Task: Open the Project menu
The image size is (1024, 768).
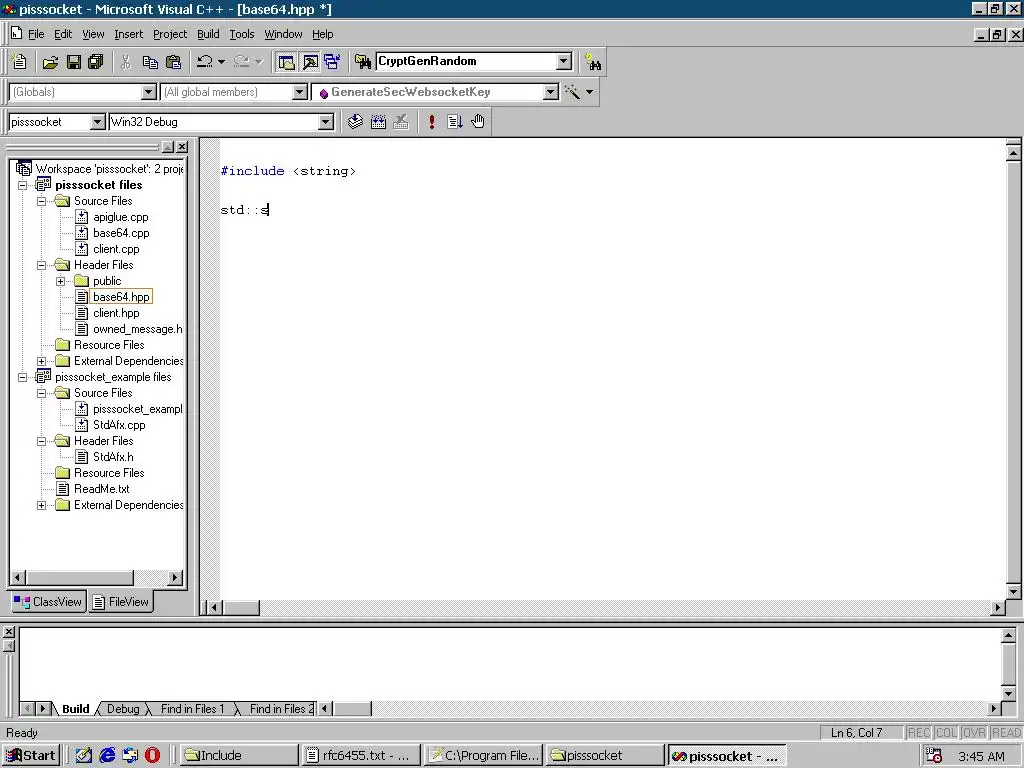Action: pos(170,34)
